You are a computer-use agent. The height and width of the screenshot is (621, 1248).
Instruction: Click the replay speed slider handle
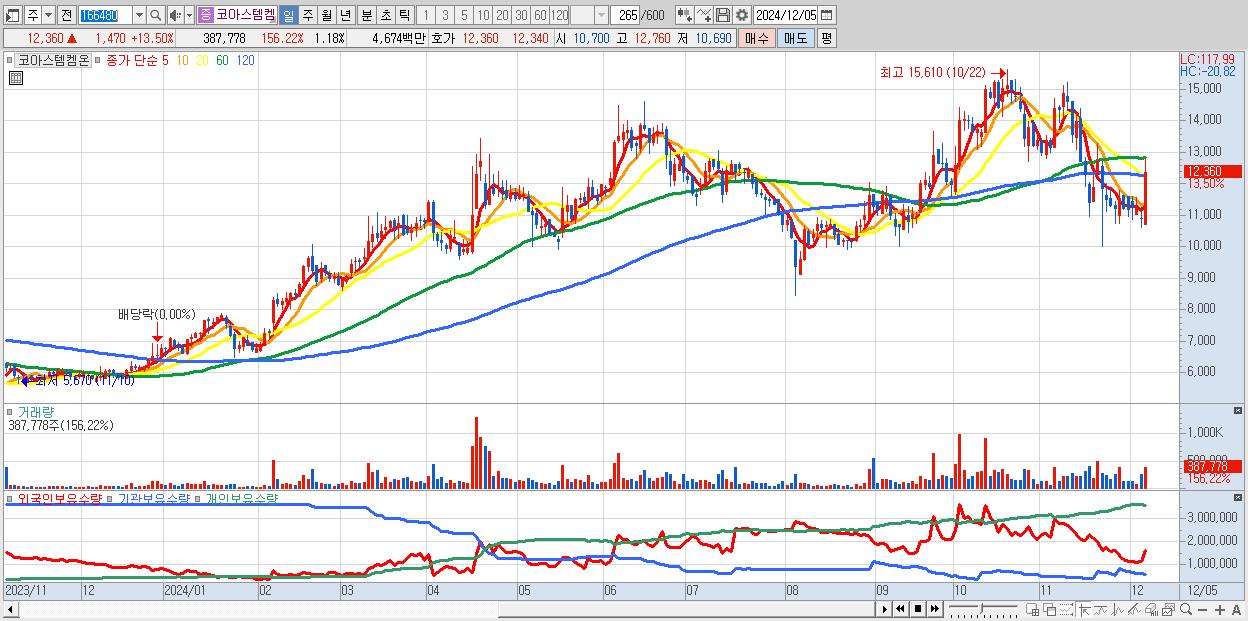(x=982, y=608)
